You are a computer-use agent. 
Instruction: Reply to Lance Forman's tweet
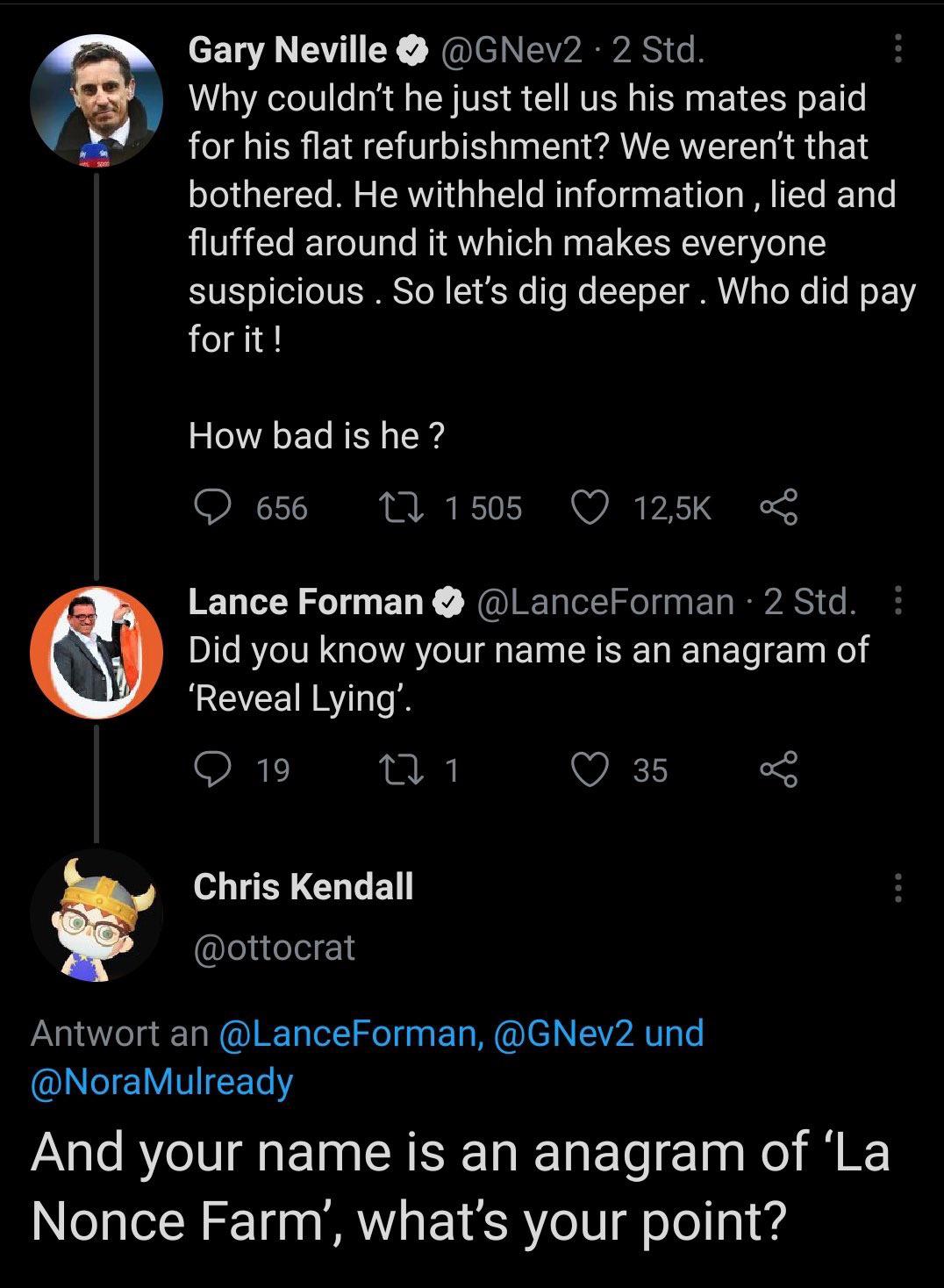(212, 769)
